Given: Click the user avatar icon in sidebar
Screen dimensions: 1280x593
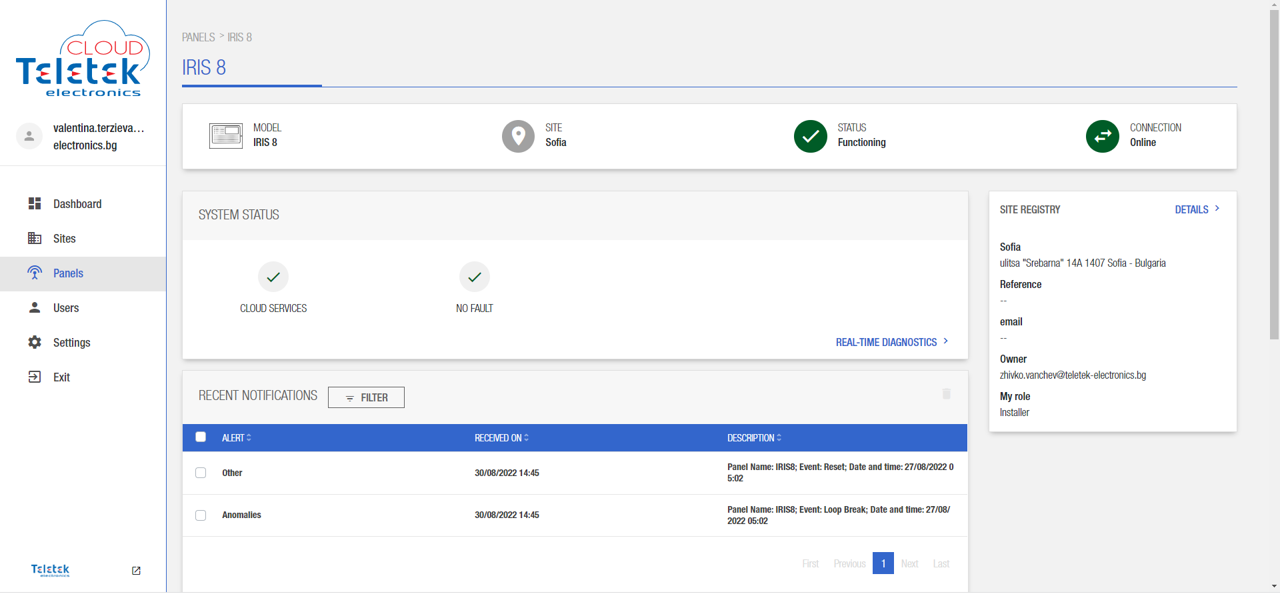Looking at the screenshot, I should [29, 137].
